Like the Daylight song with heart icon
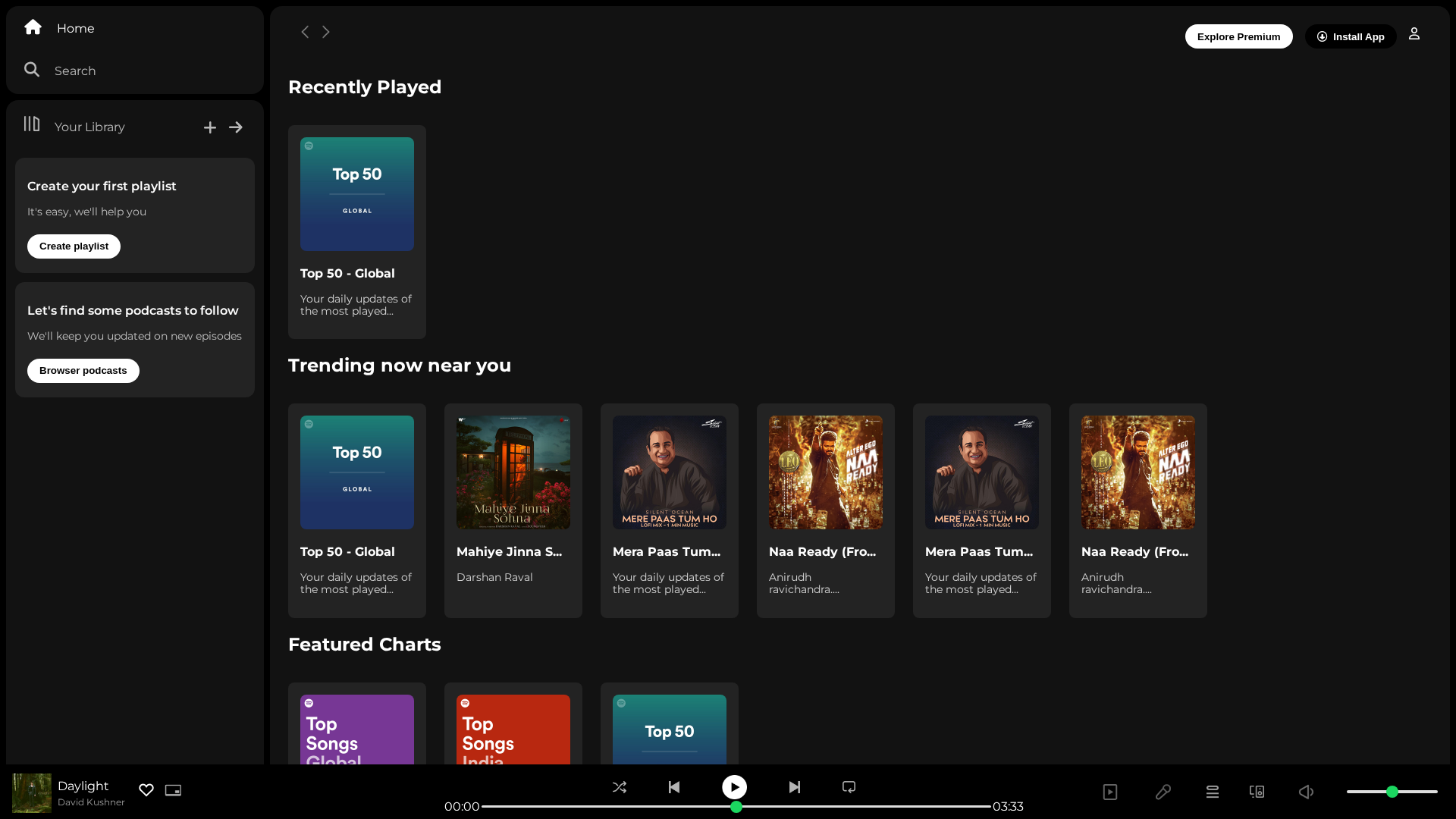 click(146, 790)
